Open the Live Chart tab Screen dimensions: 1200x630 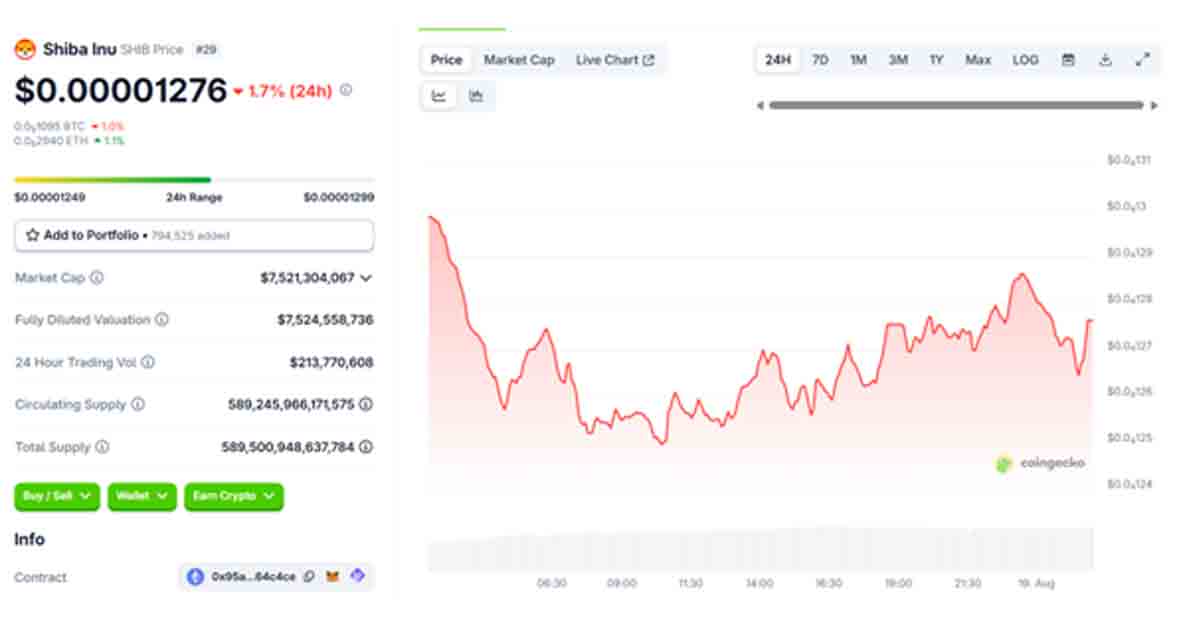point(614,60)
